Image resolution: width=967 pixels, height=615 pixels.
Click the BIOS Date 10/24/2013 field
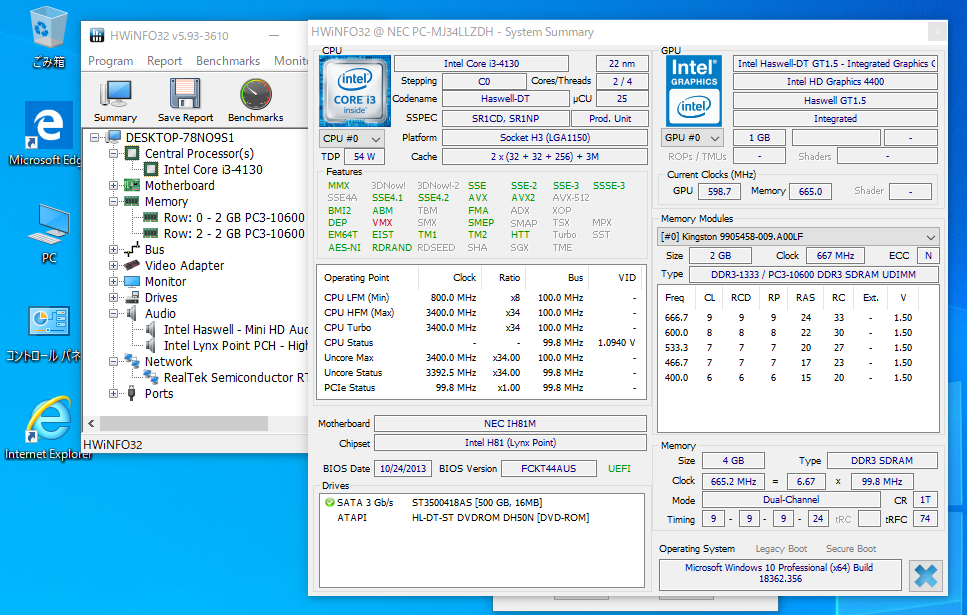pyautogui.click(x=403, y=469)
